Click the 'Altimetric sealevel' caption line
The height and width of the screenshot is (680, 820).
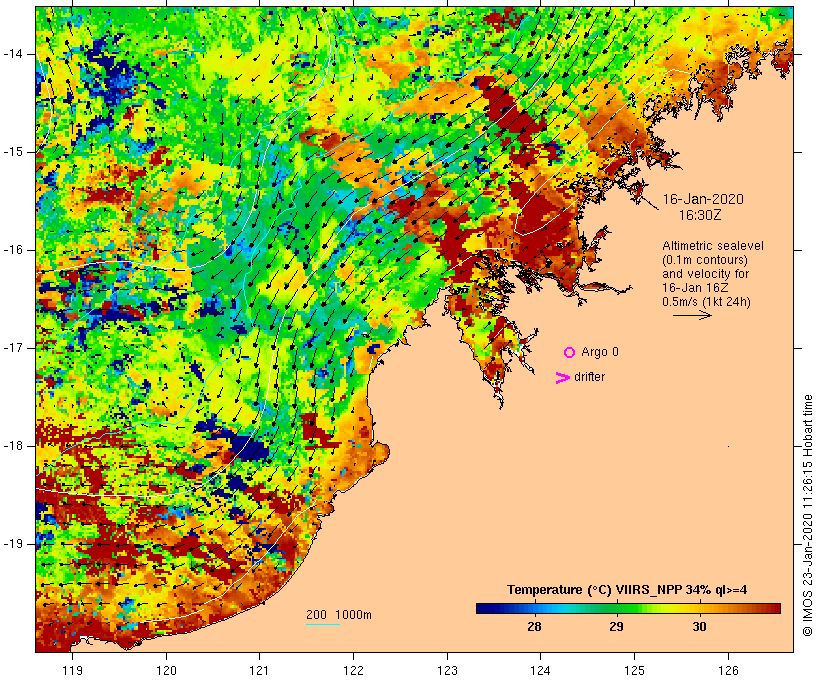click(713, 246)
